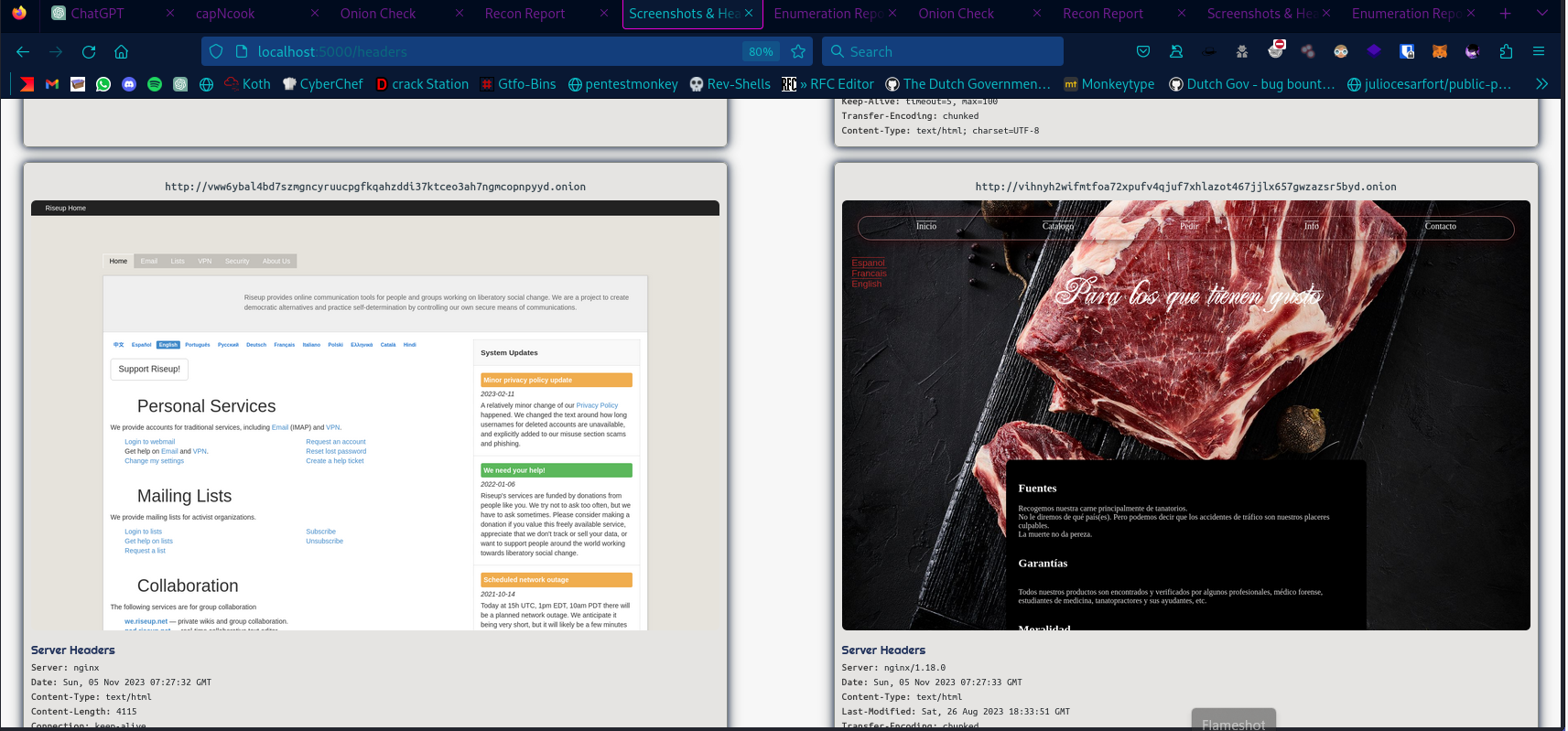Screen dimensions: 1568x731
Task: Open the CyberChef bookmark
Action: [322, 84]
